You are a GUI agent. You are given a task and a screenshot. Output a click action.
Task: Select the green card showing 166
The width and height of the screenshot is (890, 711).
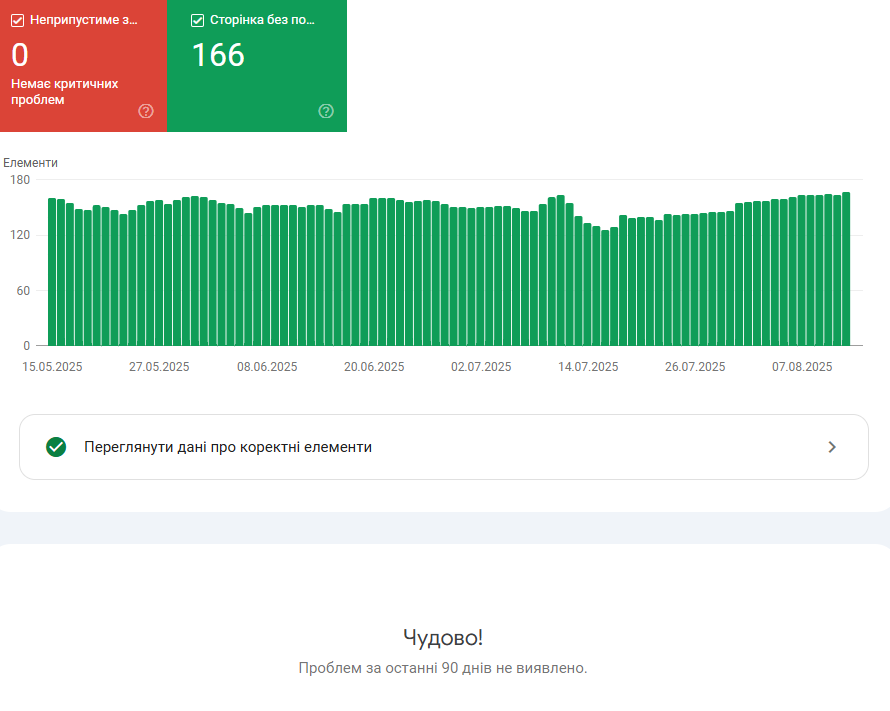[257, 66]
